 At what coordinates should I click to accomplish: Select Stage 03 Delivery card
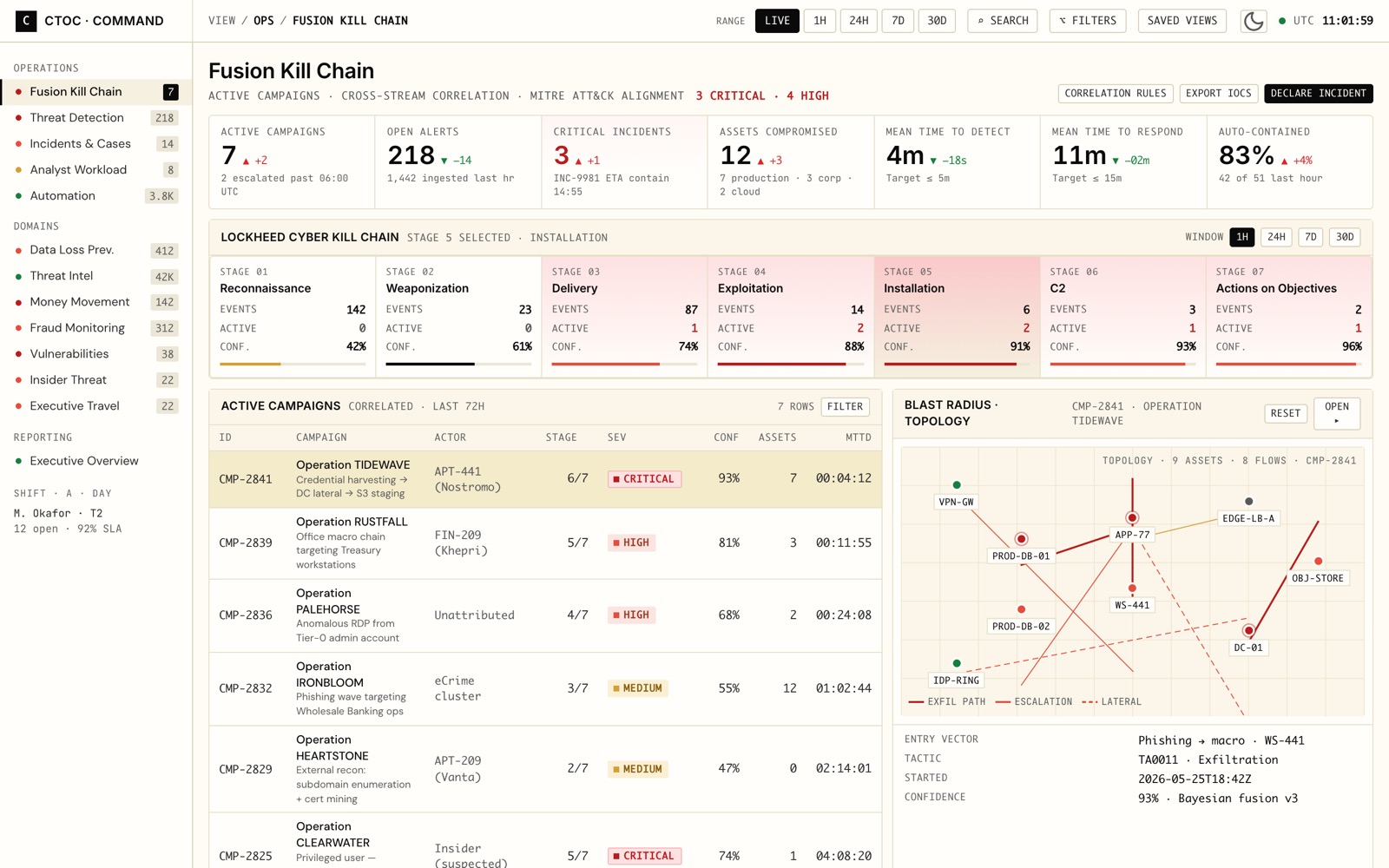tap(624, 317)
